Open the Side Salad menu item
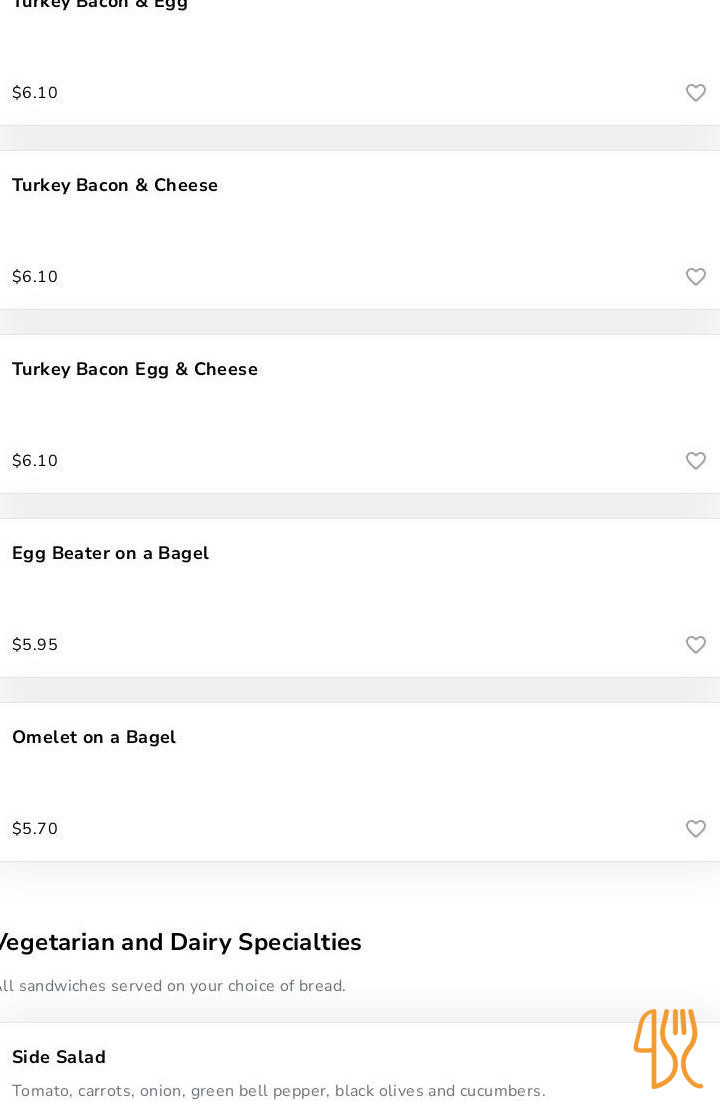Viewport: 720px width, 1101px height. click(59, 1057)
